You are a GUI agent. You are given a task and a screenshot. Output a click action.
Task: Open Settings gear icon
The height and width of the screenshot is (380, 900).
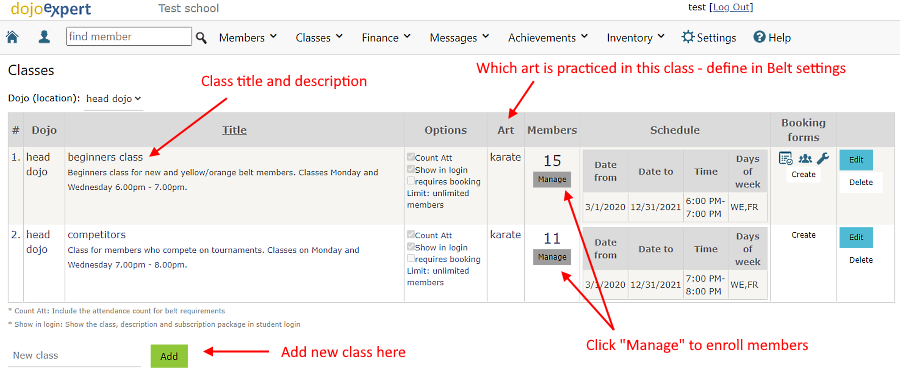point(688,37)
